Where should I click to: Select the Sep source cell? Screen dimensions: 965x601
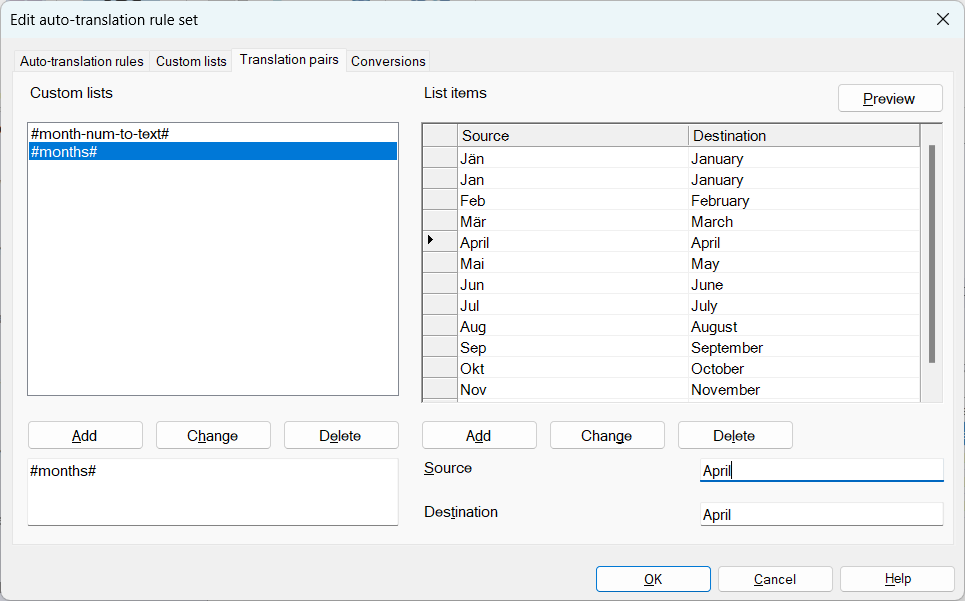click(x=572, y=347)
